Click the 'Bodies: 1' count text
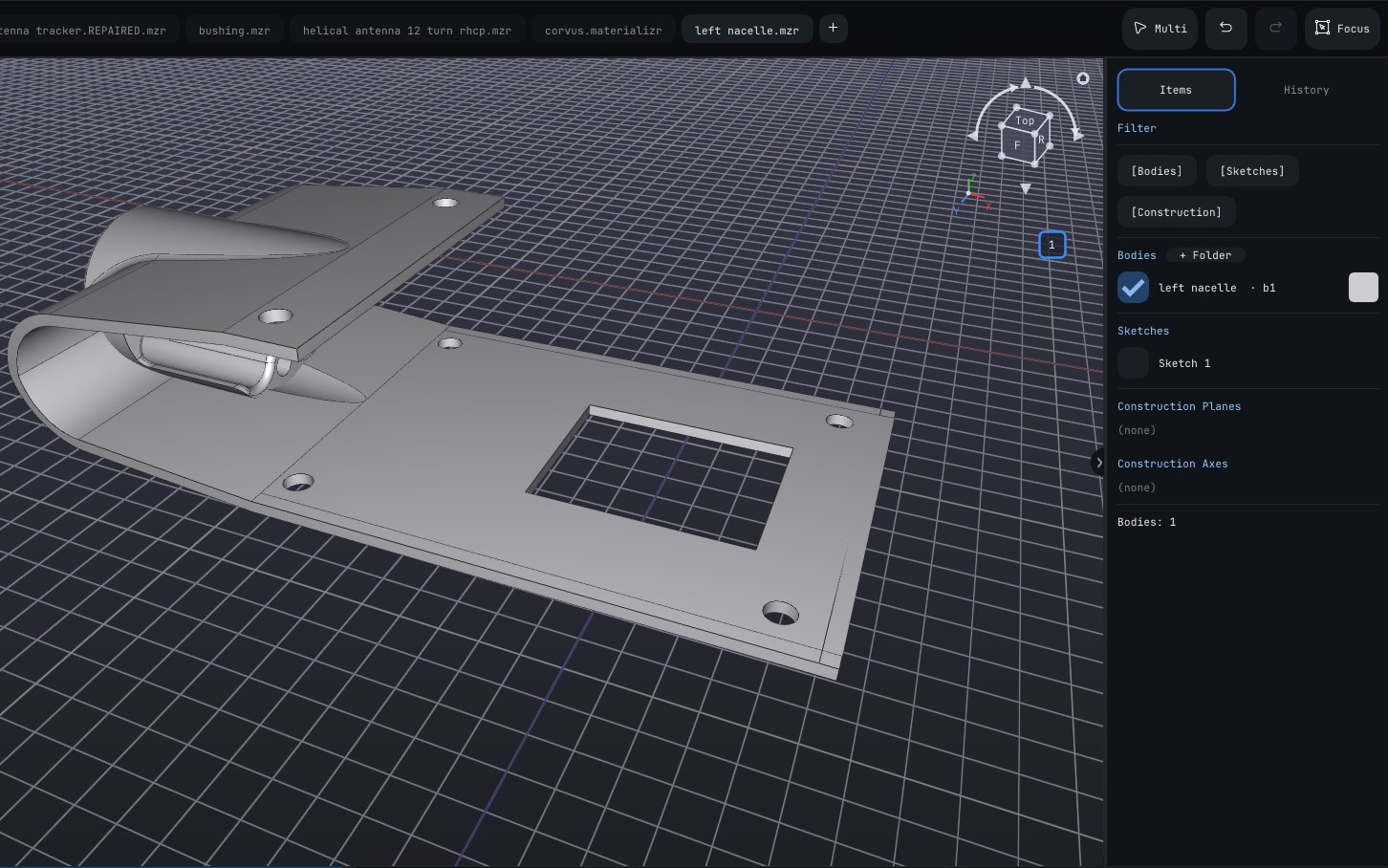Image resolution: width=1388 pixels, height=868 pixels. point(1146,522)
